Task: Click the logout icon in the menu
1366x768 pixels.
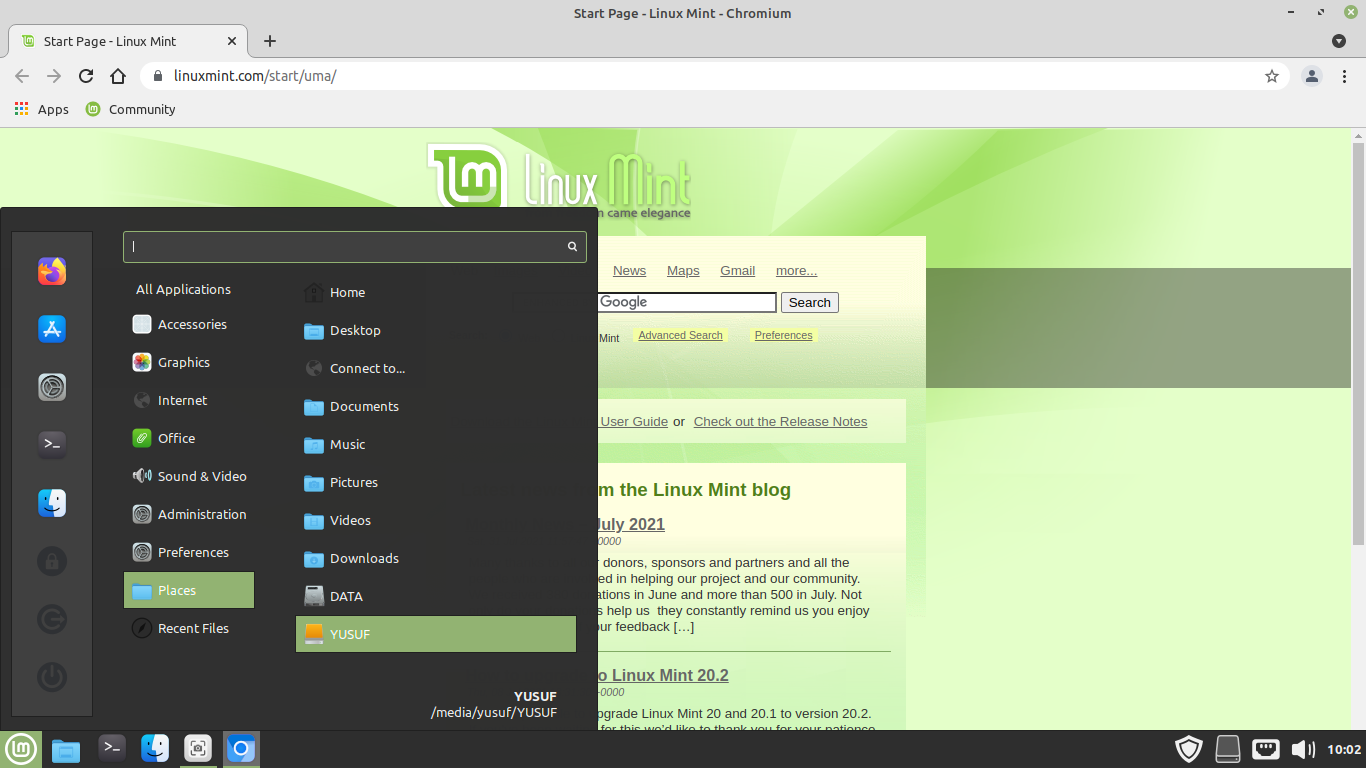Action: tap(52, 619)
